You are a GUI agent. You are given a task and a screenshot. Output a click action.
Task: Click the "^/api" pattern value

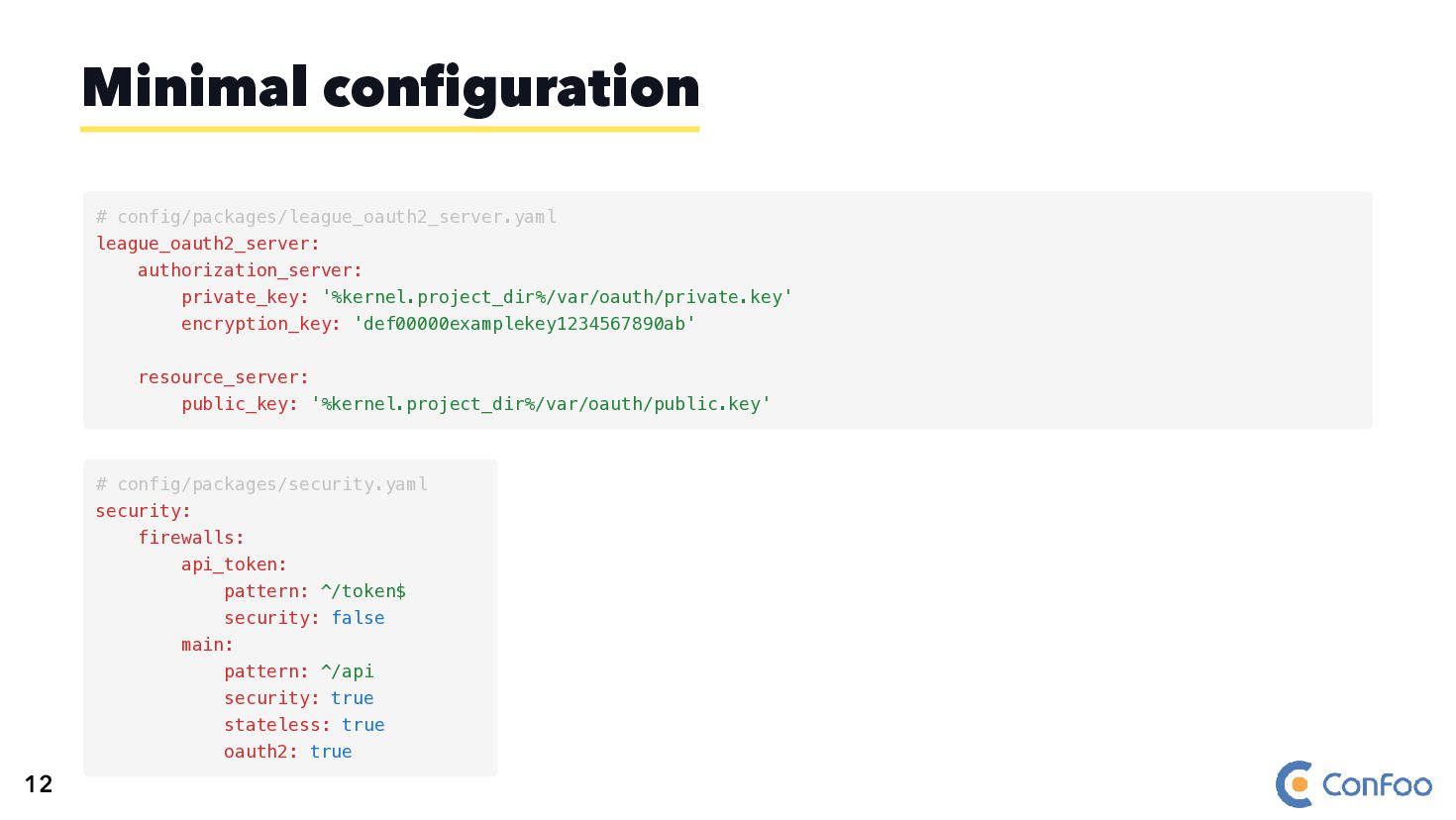(348, 671)
